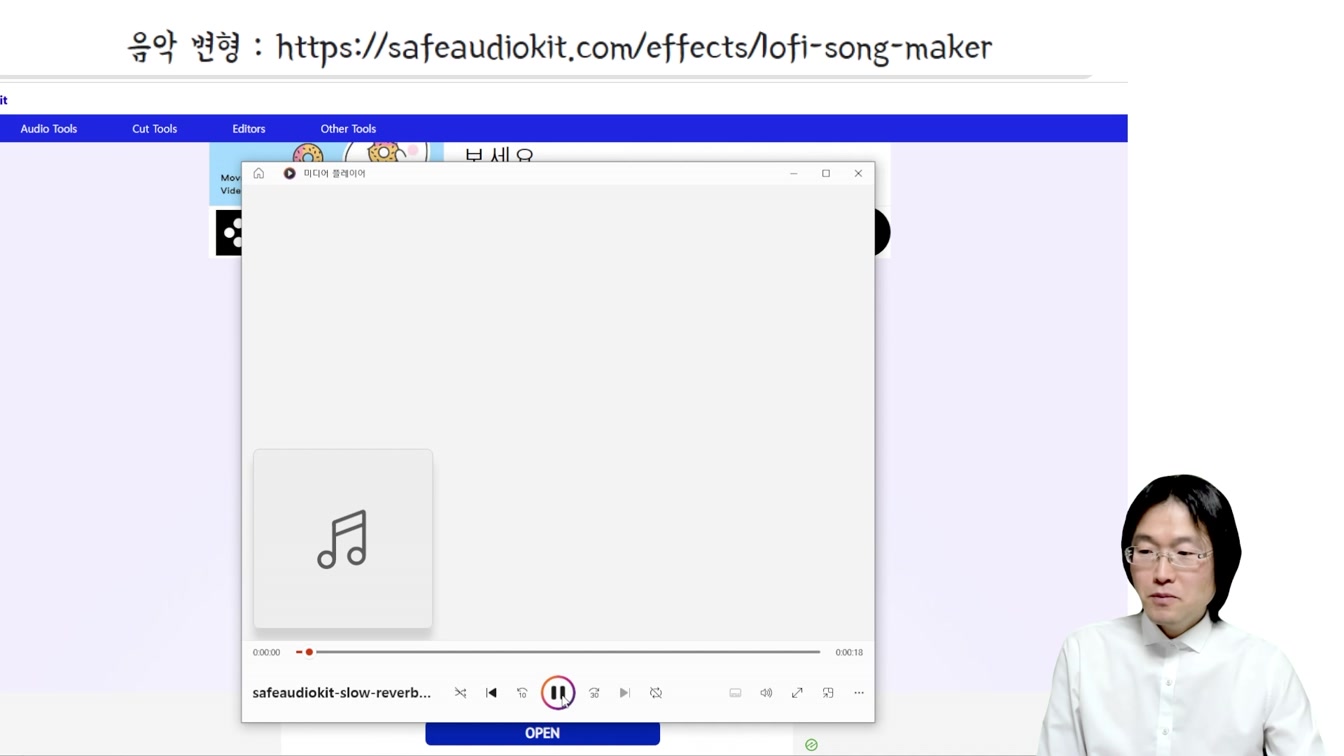Open the Audio Tools menu
Image resolution: width=1344 pixels, height=756 pixels.
[49, 128]
